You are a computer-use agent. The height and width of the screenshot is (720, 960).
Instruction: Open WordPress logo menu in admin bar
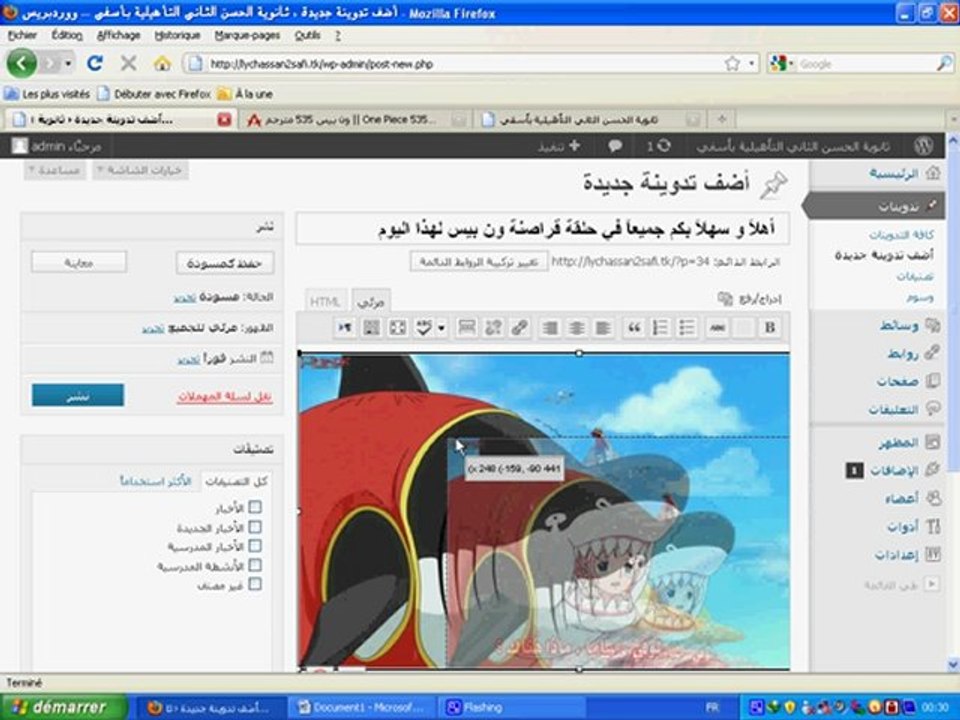(923, 146)
